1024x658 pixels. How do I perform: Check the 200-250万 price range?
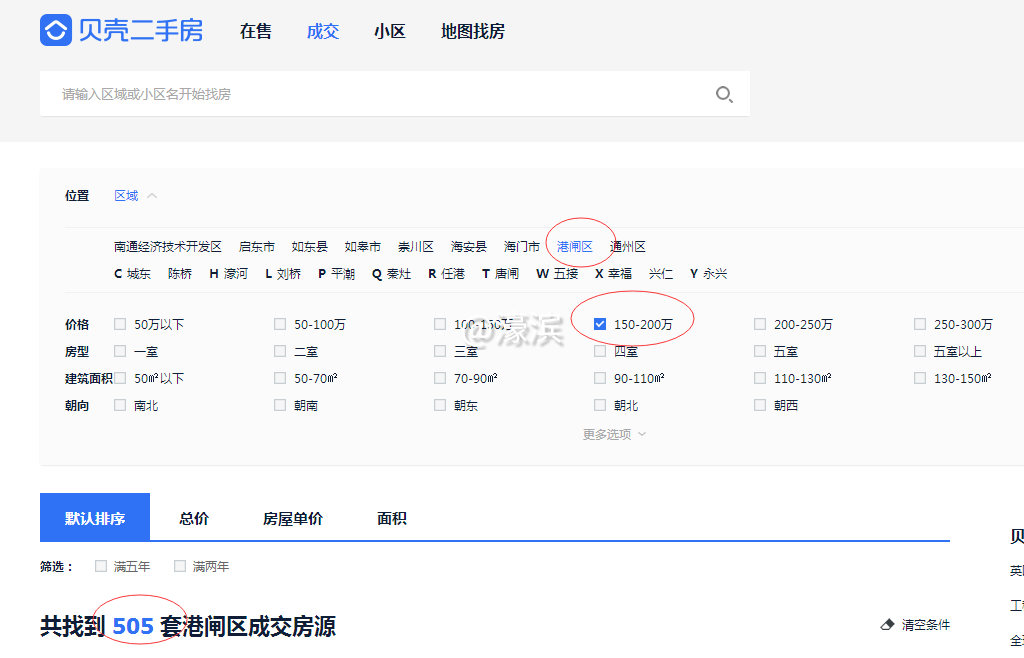[x=760, y=323]
